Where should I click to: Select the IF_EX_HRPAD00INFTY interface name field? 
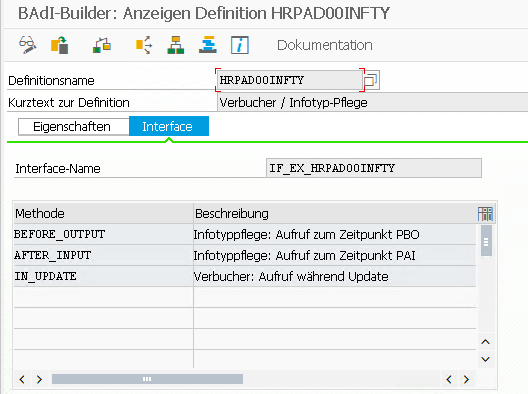[374, 168]
